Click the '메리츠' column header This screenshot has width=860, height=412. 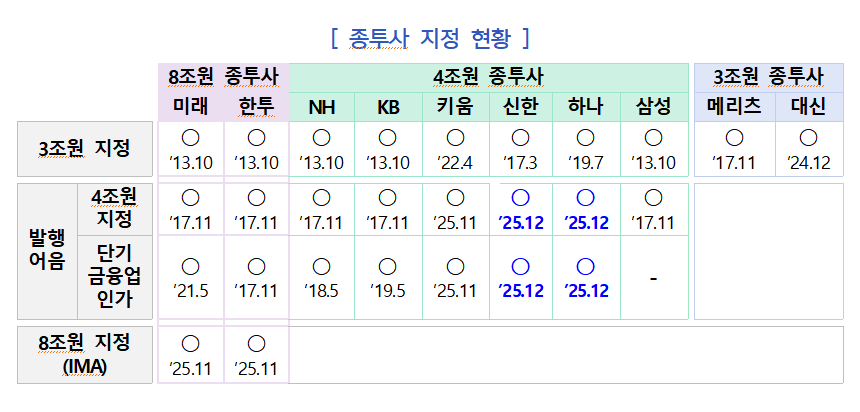(734, 106)
